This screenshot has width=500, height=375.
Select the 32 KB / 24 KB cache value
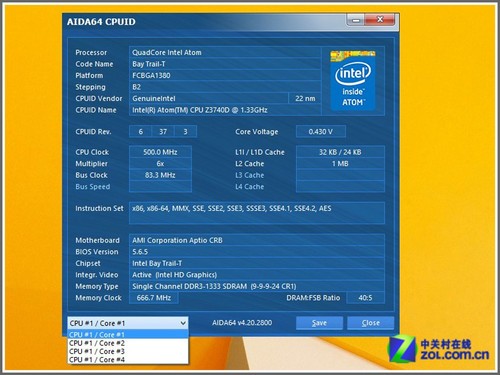[340, 152]
